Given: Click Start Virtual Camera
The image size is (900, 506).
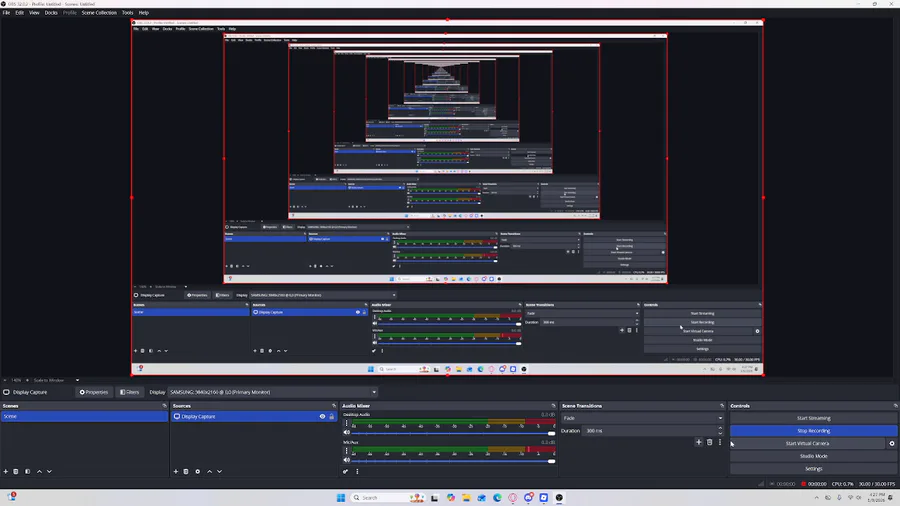Looking at the screenshot, I should click(807, 443).
